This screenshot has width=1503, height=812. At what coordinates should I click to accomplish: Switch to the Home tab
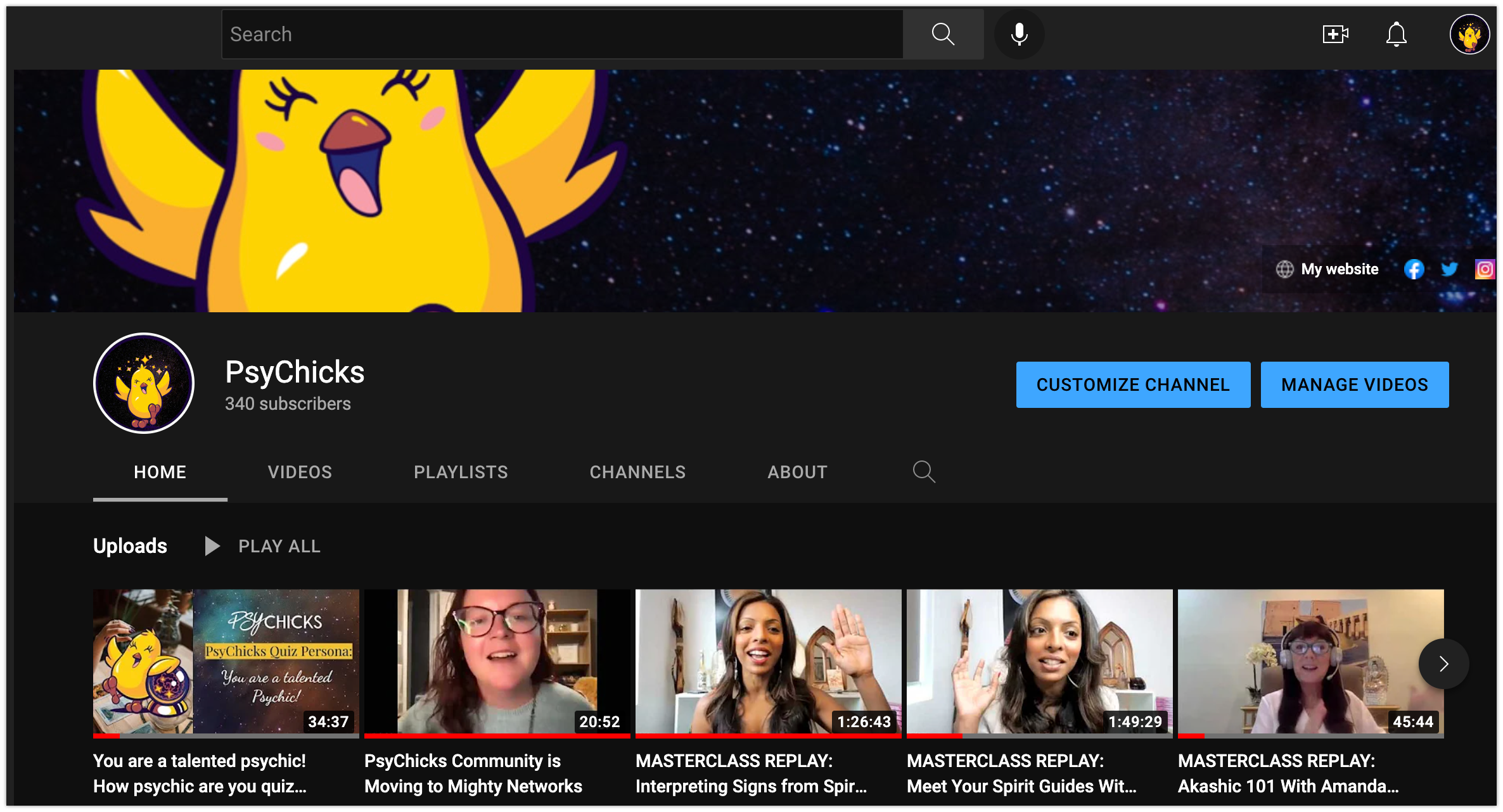coord(160,472)
